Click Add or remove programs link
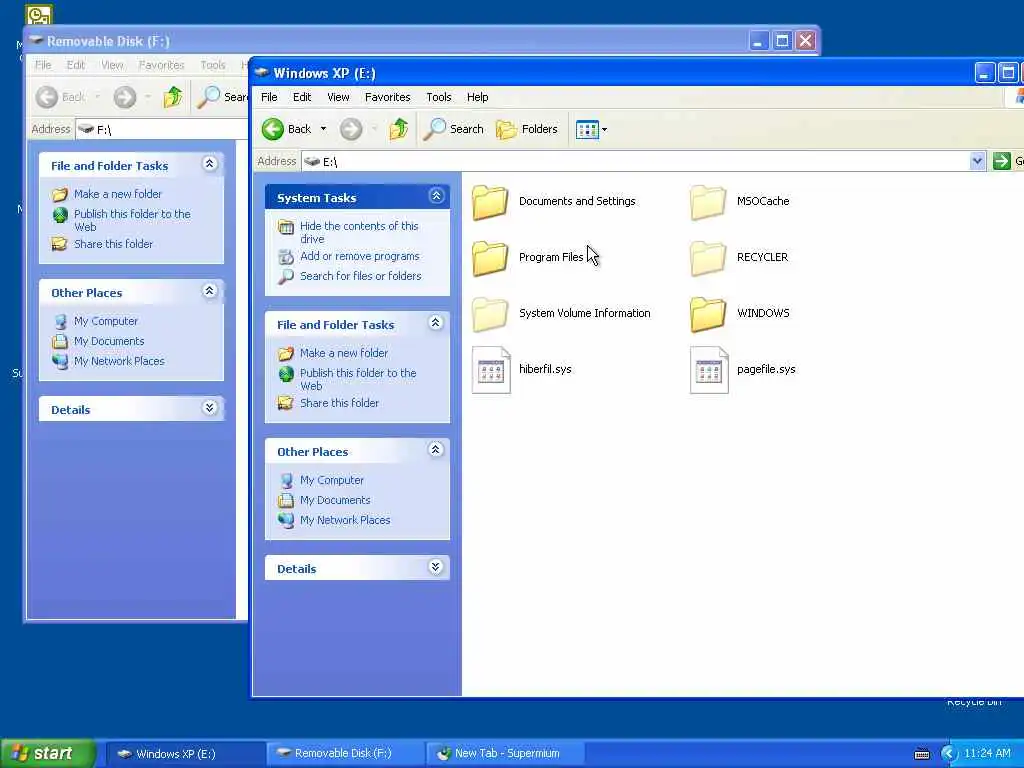This screenshot has height=768, width=1024. [360, 256]
